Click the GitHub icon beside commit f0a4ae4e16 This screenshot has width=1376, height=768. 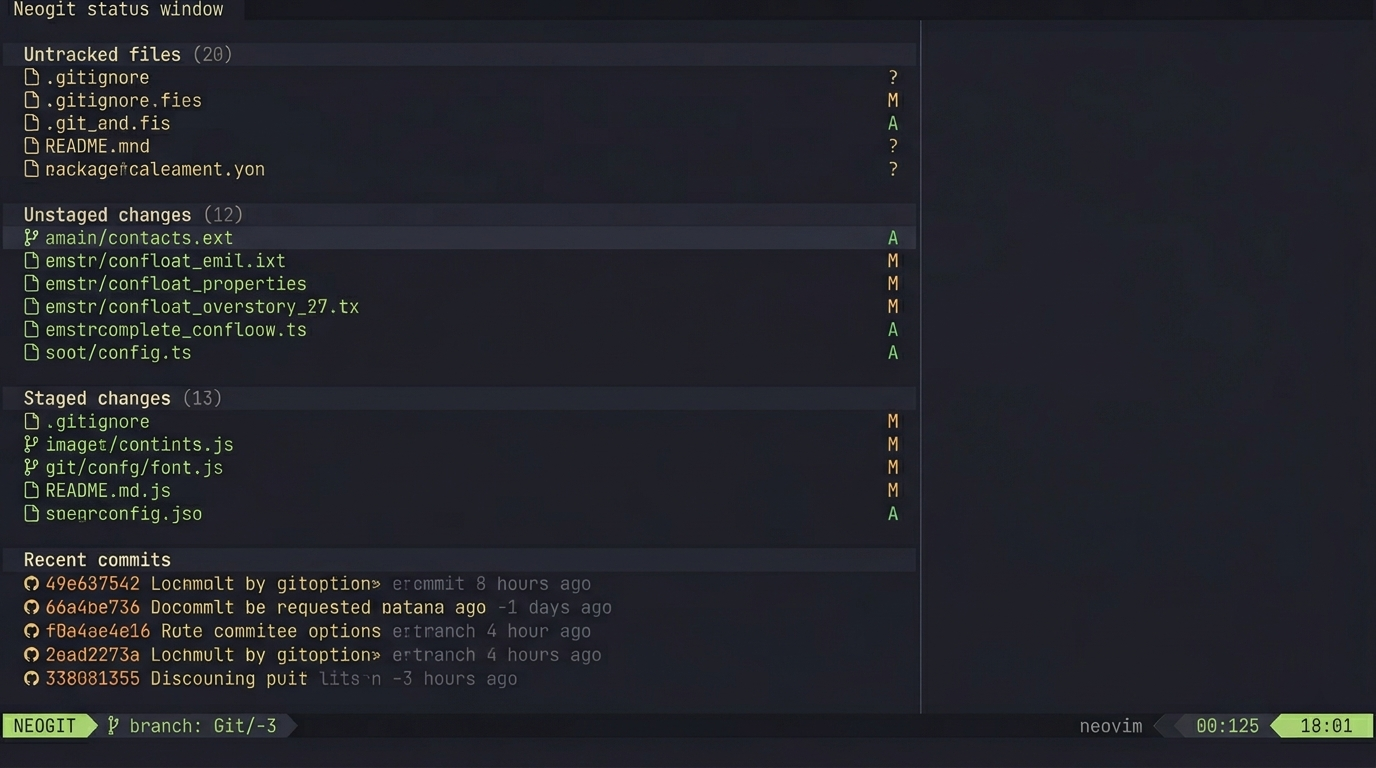(31, 631)
